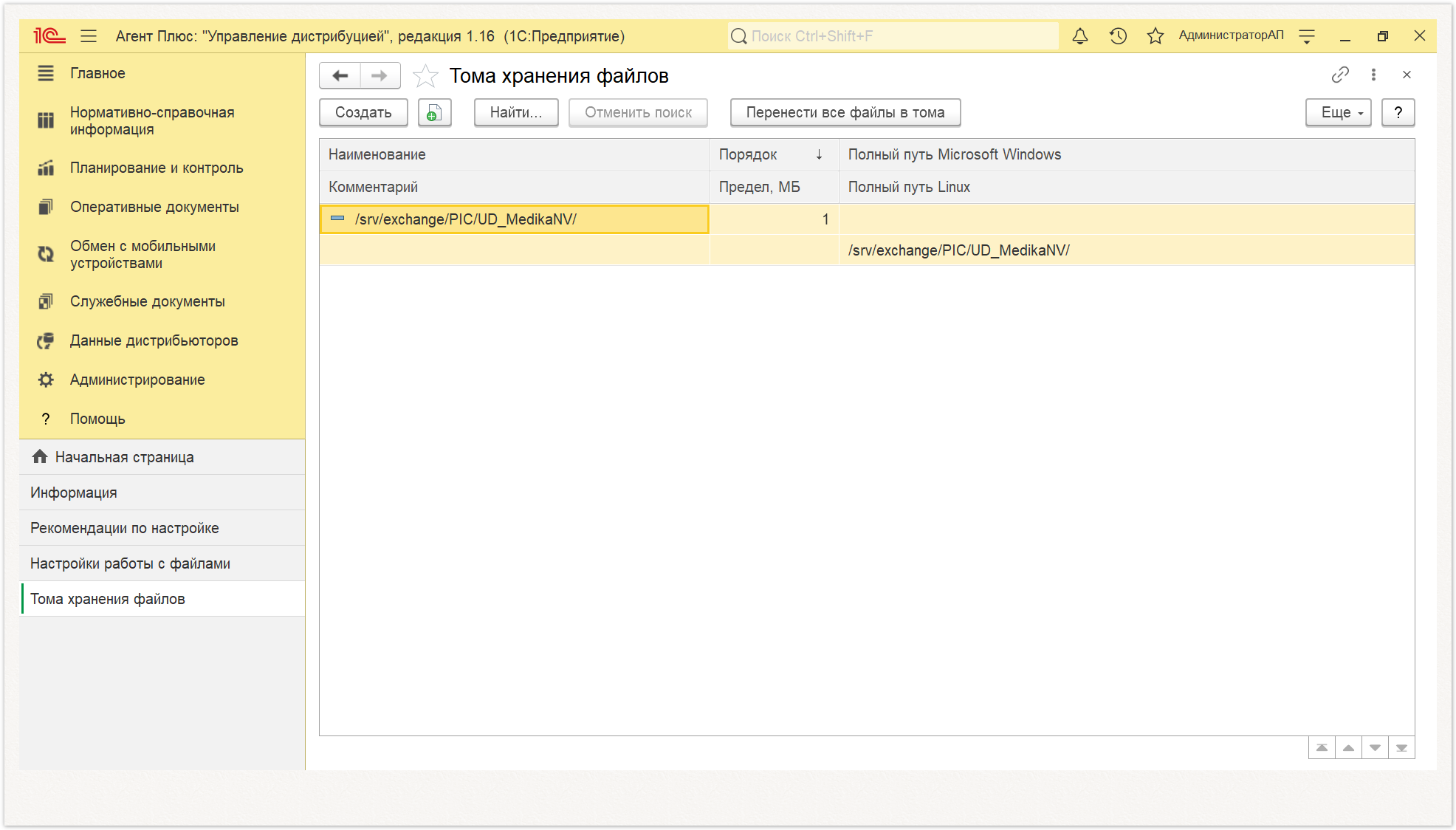This screenshot has height=830, width=1456.
Task: Click the Помощь question mark icon
Action: (x=46, y=419)
